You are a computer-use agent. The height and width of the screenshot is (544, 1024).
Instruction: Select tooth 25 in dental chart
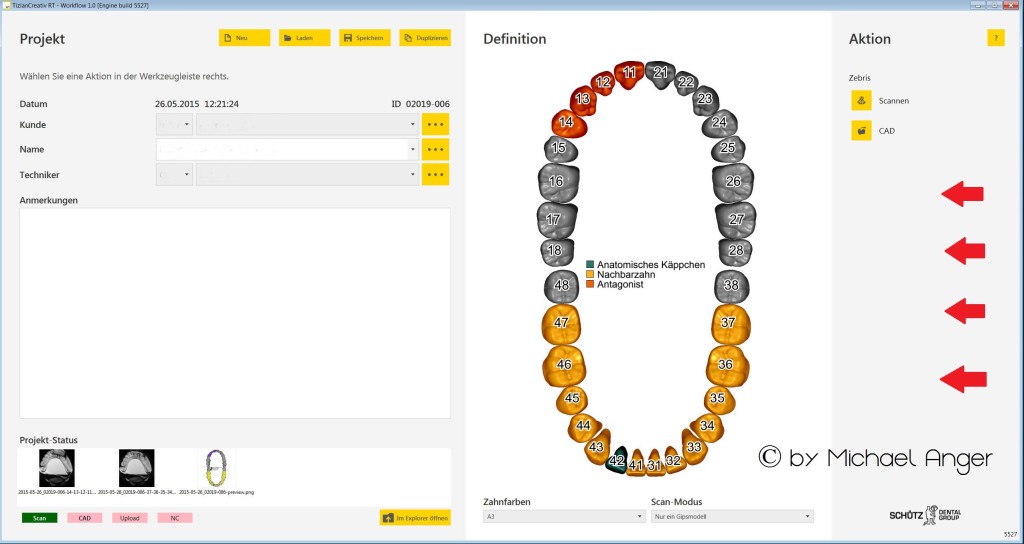coord(728,148)
